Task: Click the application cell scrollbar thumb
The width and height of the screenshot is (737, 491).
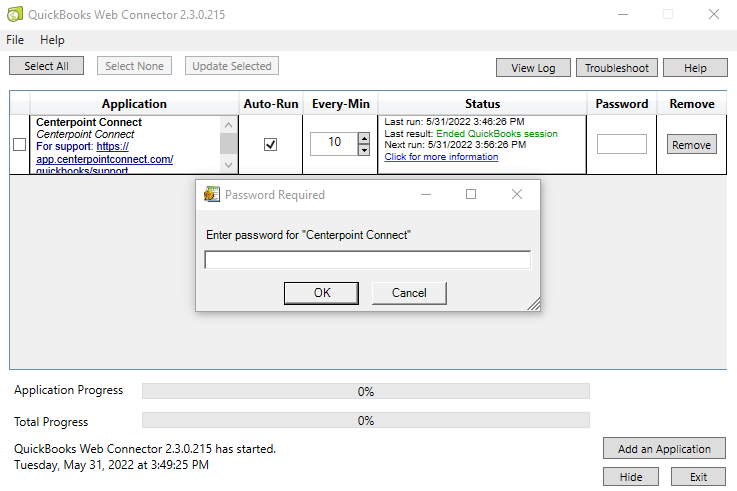Action: click(x=228, y=143)
